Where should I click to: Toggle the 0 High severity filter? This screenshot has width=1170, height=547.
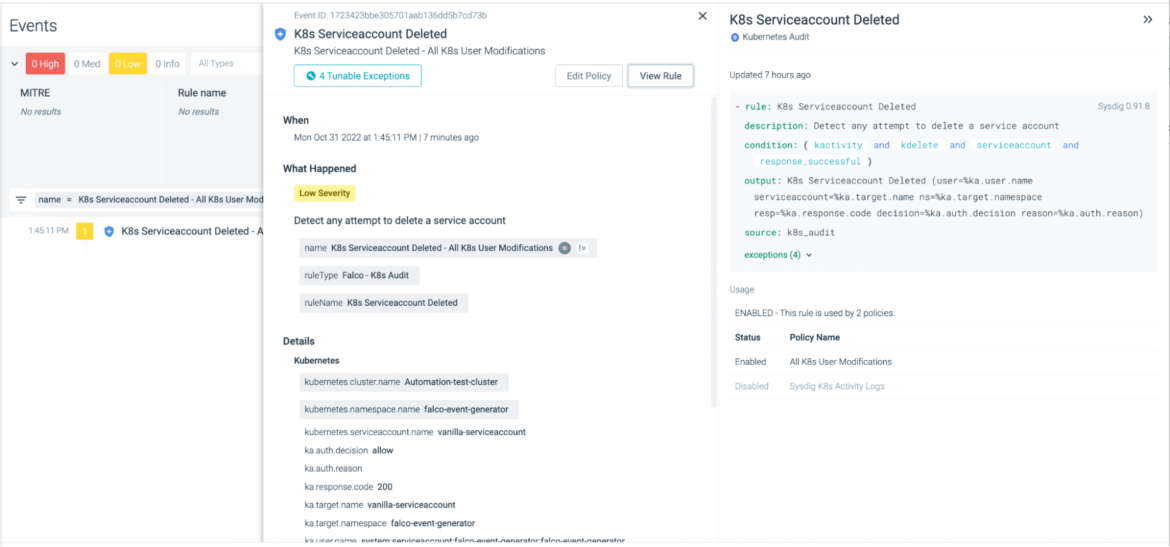tap(46, 63)
